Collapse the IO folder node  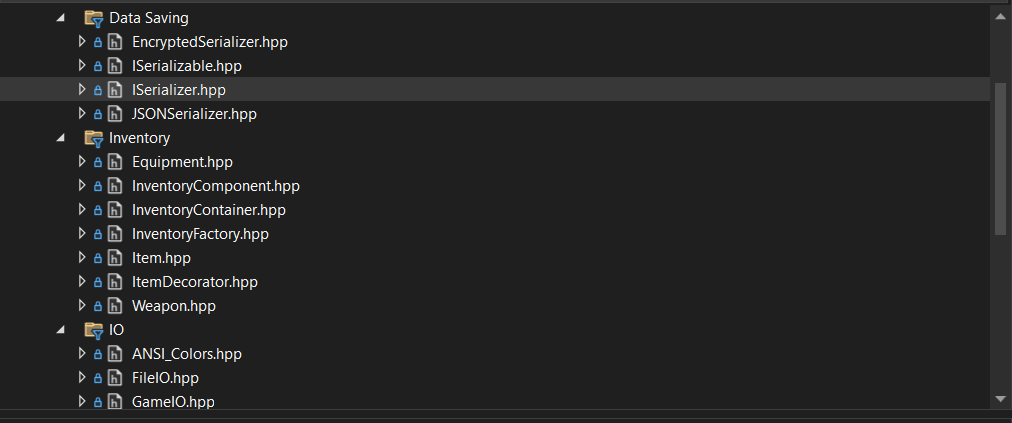62,330
